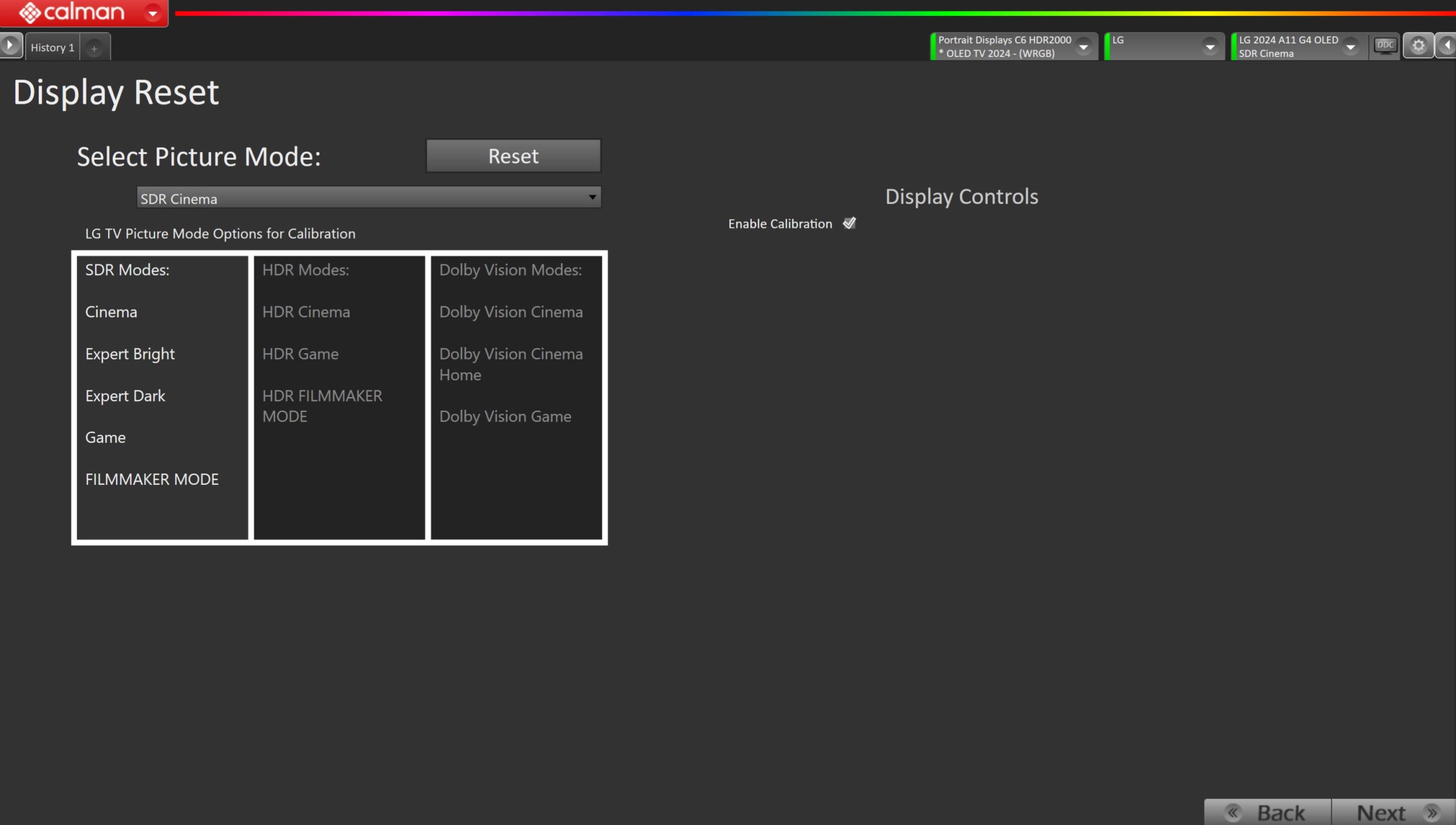Open the SDR Cinema picture mode dropdown
Viewport: 1456px width, 825px height.
[x=369, y=198]
